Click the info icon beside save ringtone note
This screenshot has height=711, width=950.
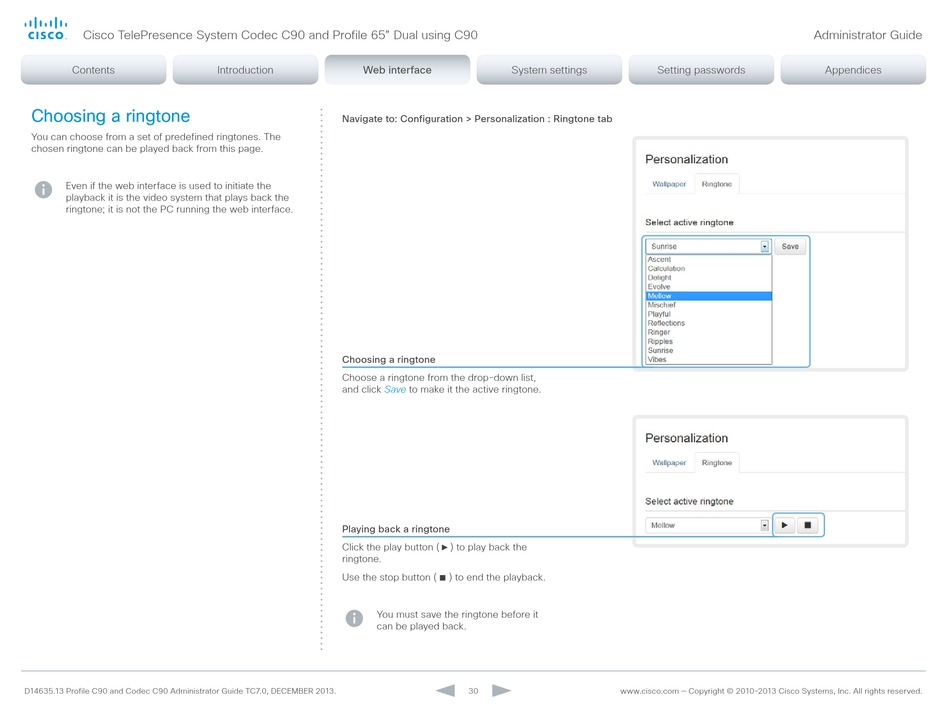tap(354, 618)
